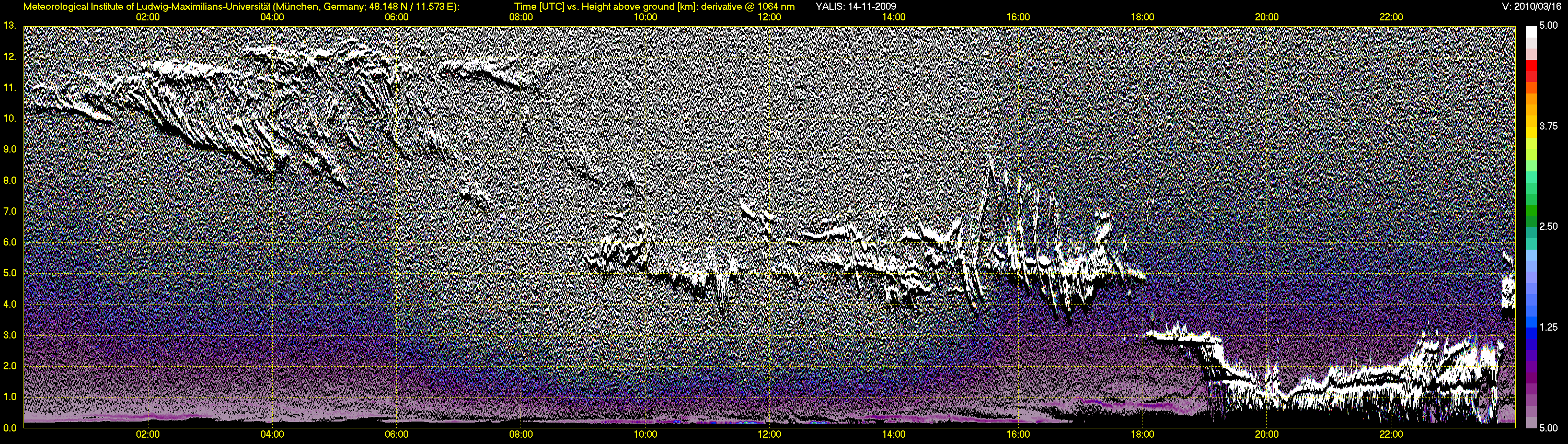Image resolution: width=1568 pixels, height=444 pixels.
Task: Click the 3.75 colorbar scale value
Action: point(1548,126)
